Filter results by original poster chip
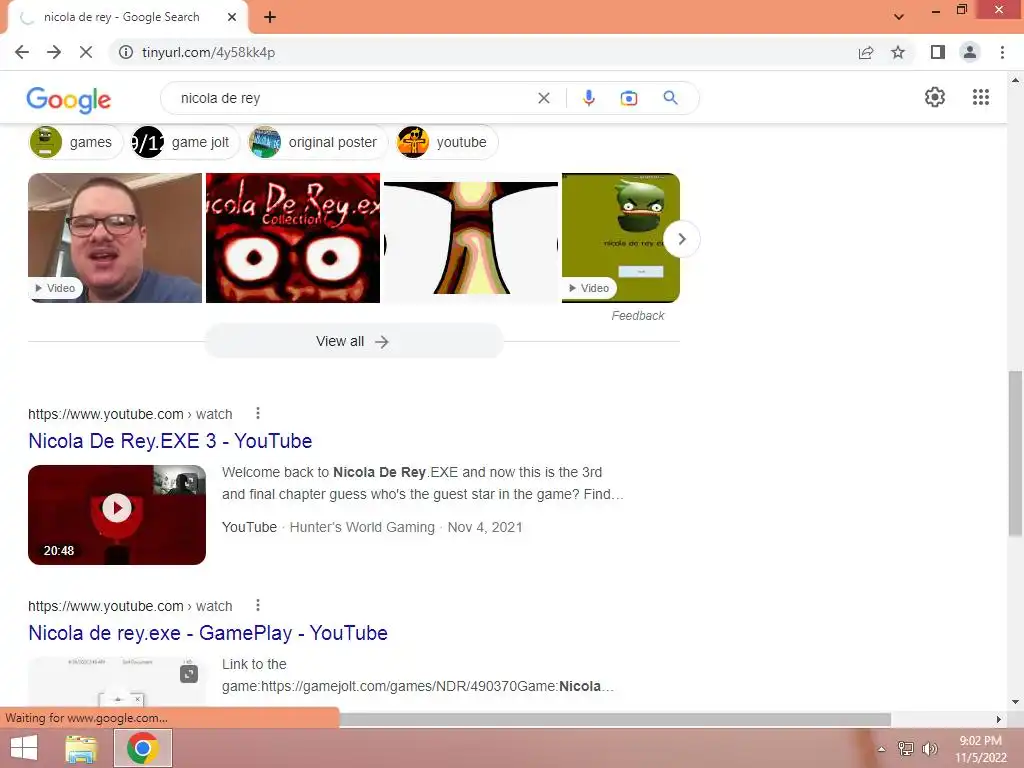The image size is (1024, 768). click(x=318, y=142)
